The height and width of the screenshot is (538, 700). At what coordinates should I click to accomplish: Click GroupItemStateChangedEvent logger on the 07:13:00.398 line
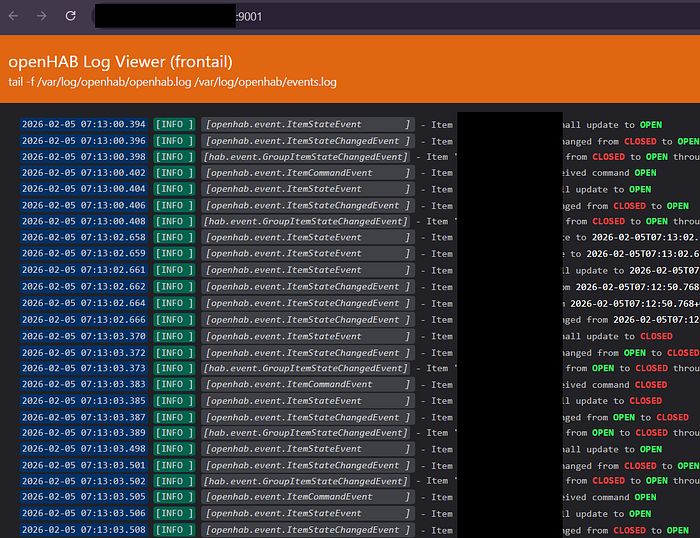306,157
